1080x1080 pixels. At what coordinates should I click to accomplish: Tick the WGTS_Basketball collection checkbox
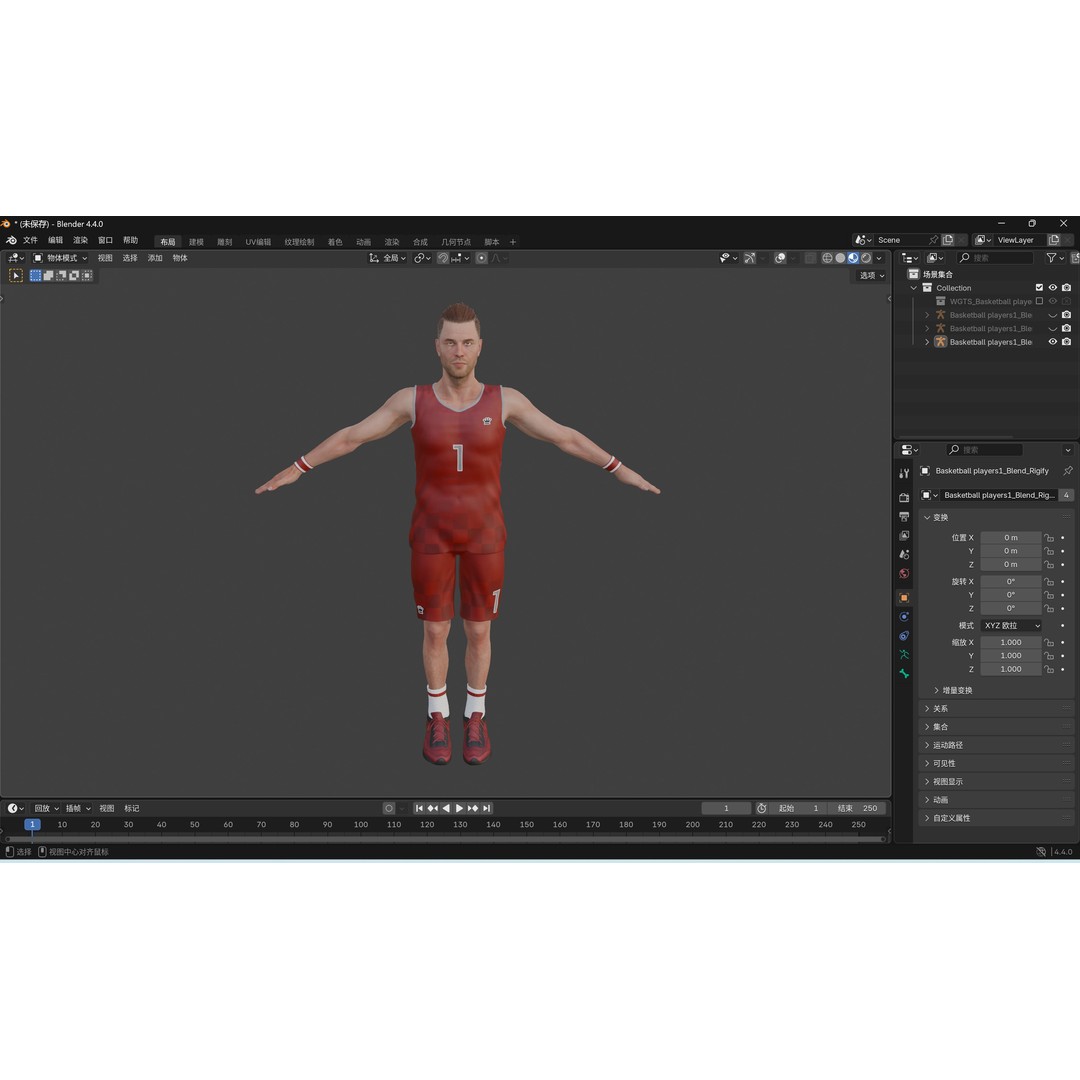pyautogui.click(x=1039, y=301)
